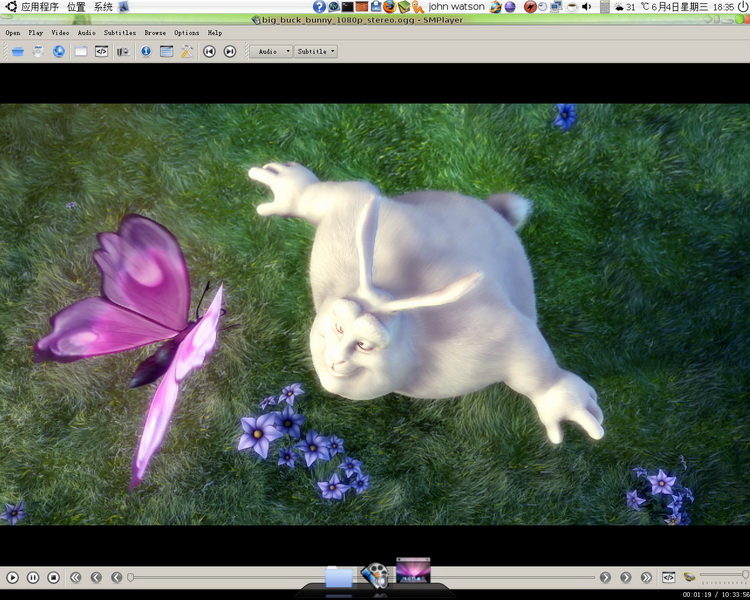Expand the Subtitle track dropdown

coord(317,51)
